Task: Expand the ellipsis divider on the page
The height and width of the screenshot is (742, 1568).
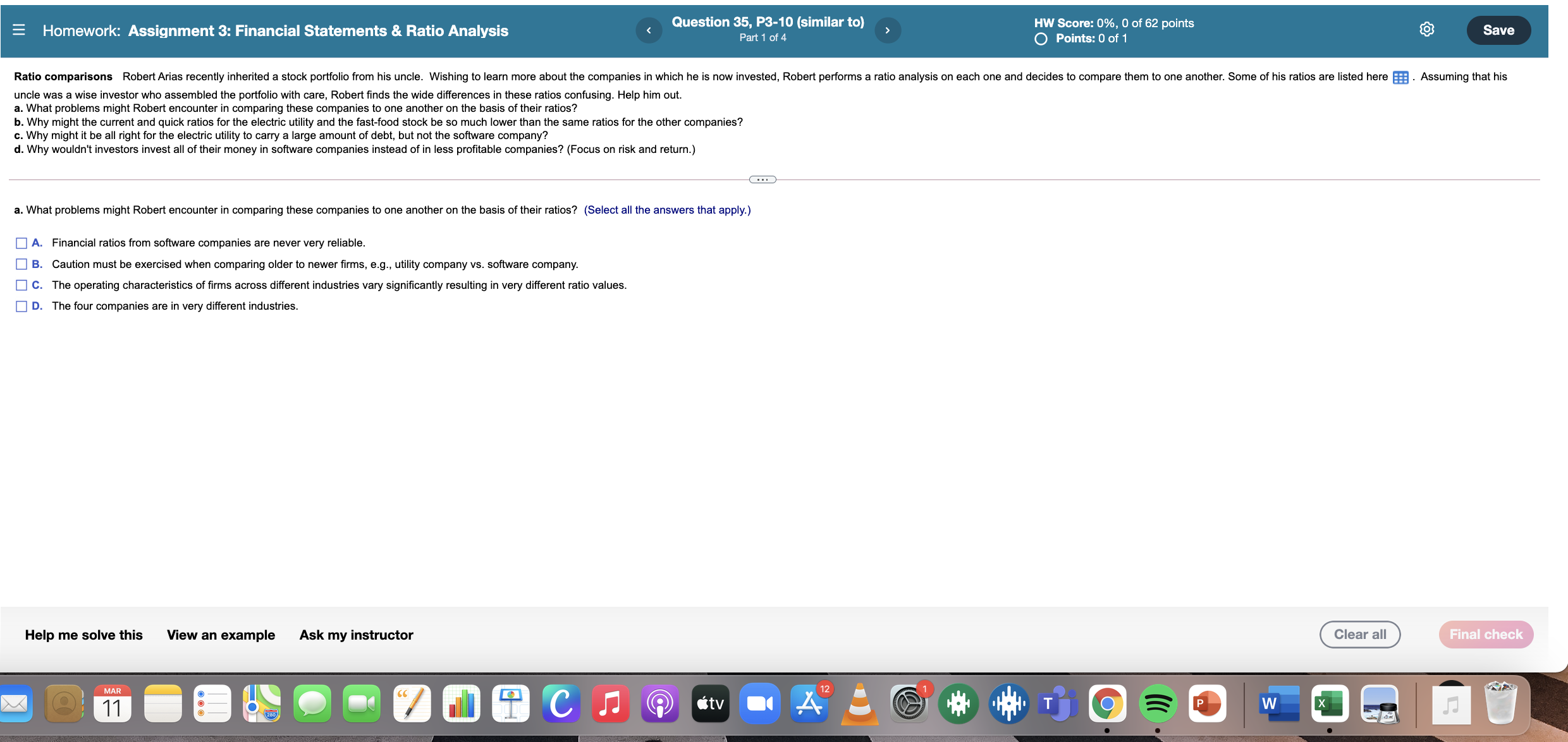Action: (x=762, y=179)
